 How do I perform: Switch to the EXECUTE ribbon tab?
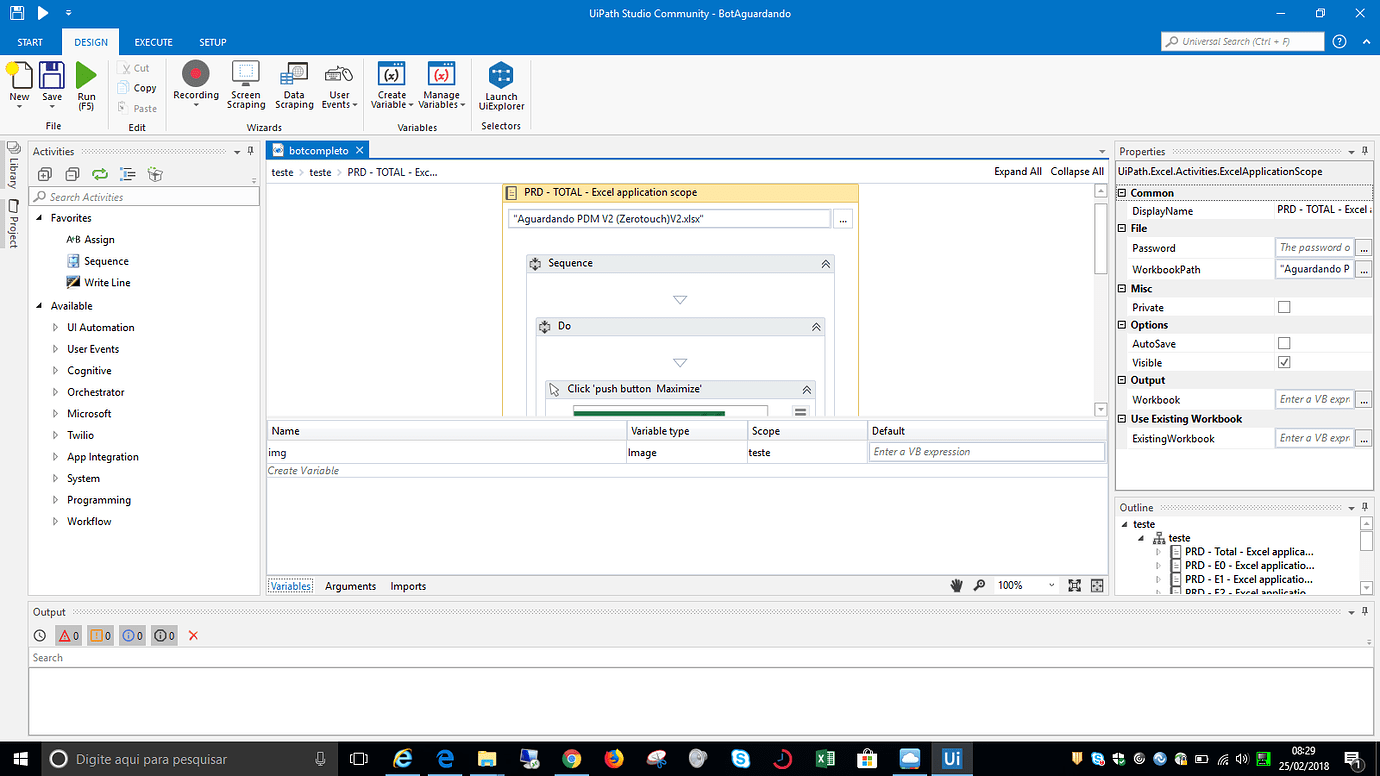tap(154, 42)
